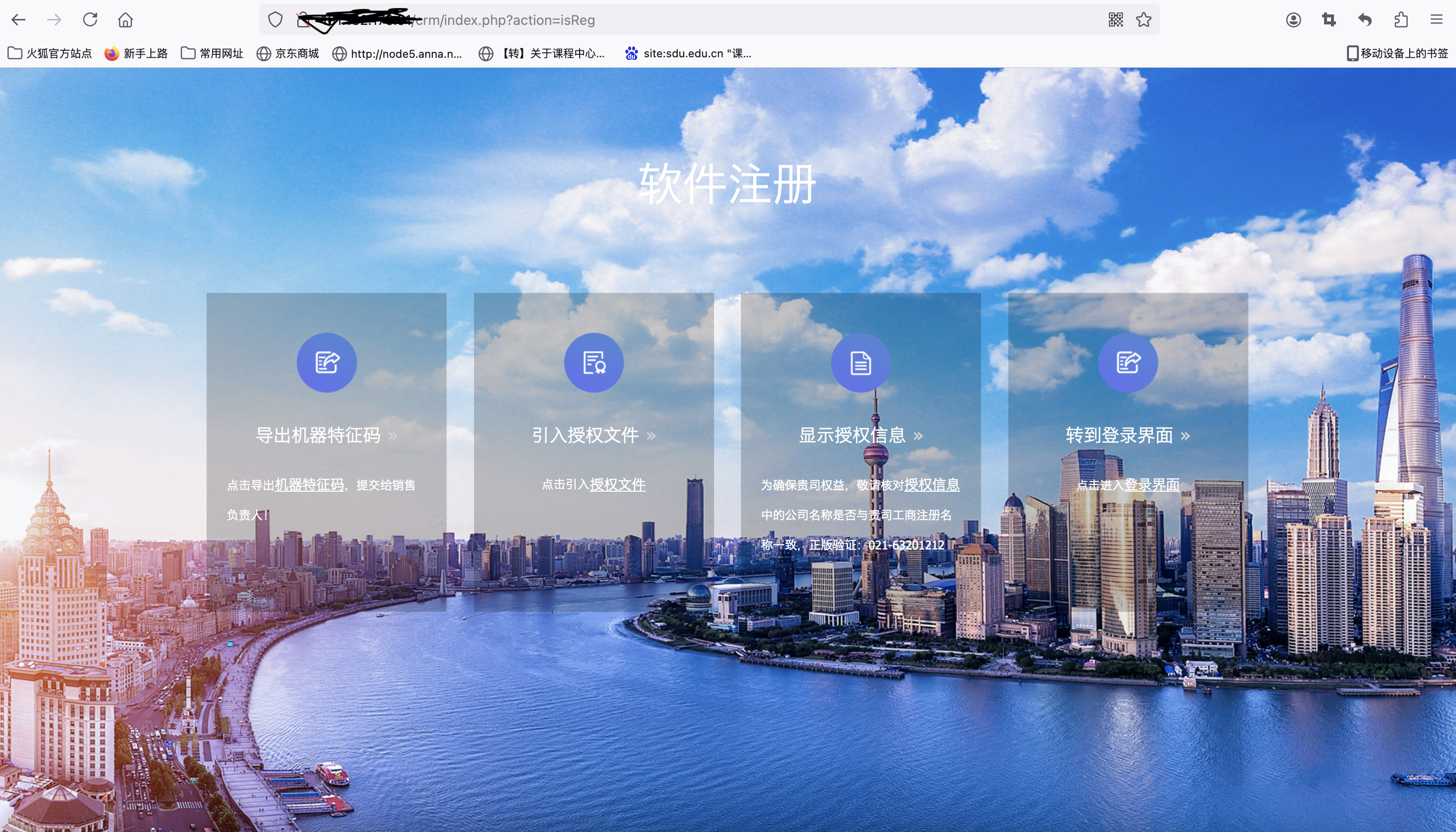The height and width of the screenshot is (832, 1456).
Task: Click the home button in toolbar
Action: click(125, 20)
